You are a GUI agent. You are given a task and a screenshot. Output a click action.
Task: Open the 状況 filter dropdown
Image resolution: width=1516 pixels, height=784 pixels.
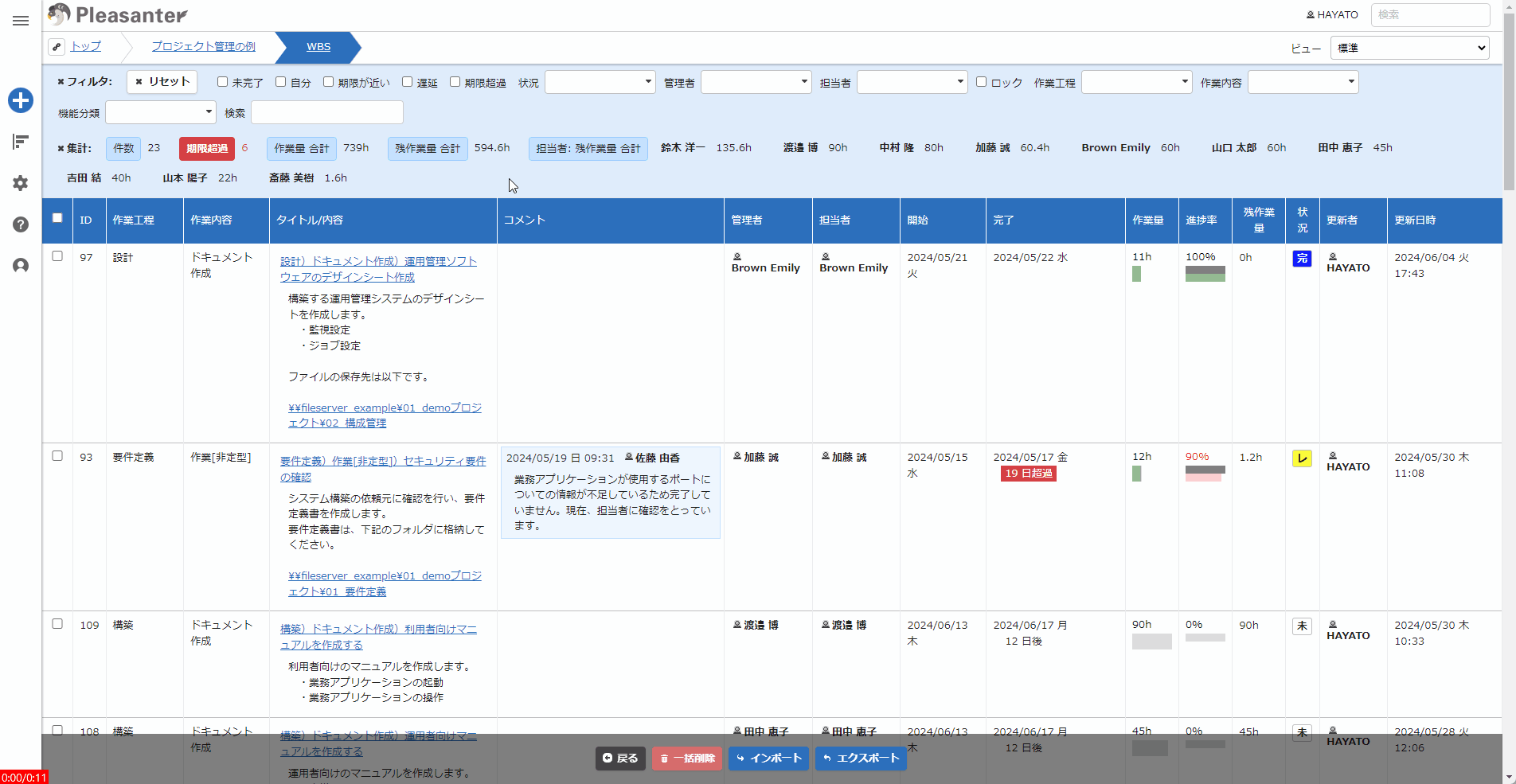[600, 82]
